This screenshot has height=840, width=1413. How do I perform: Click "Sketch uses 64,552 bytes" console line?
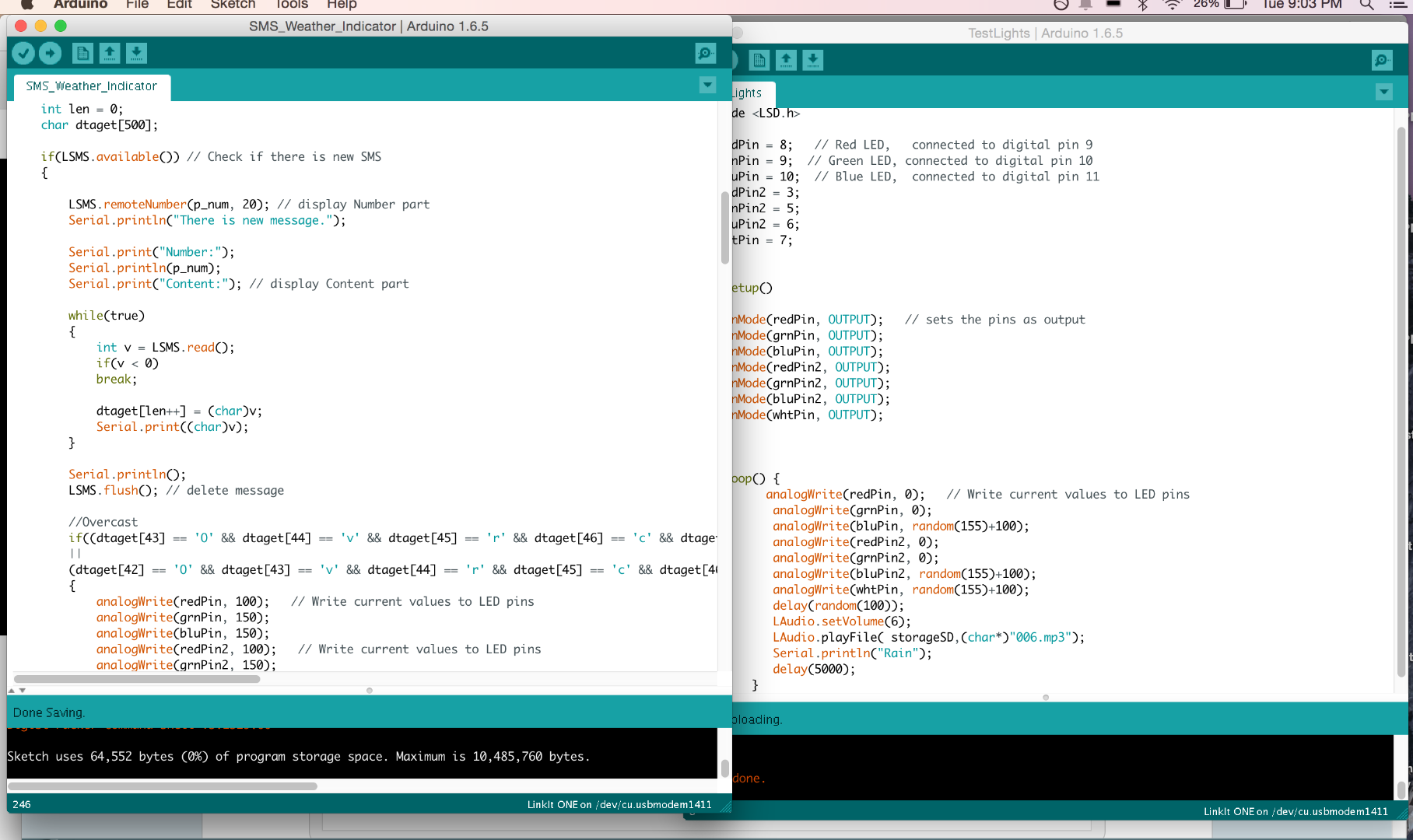299,756
